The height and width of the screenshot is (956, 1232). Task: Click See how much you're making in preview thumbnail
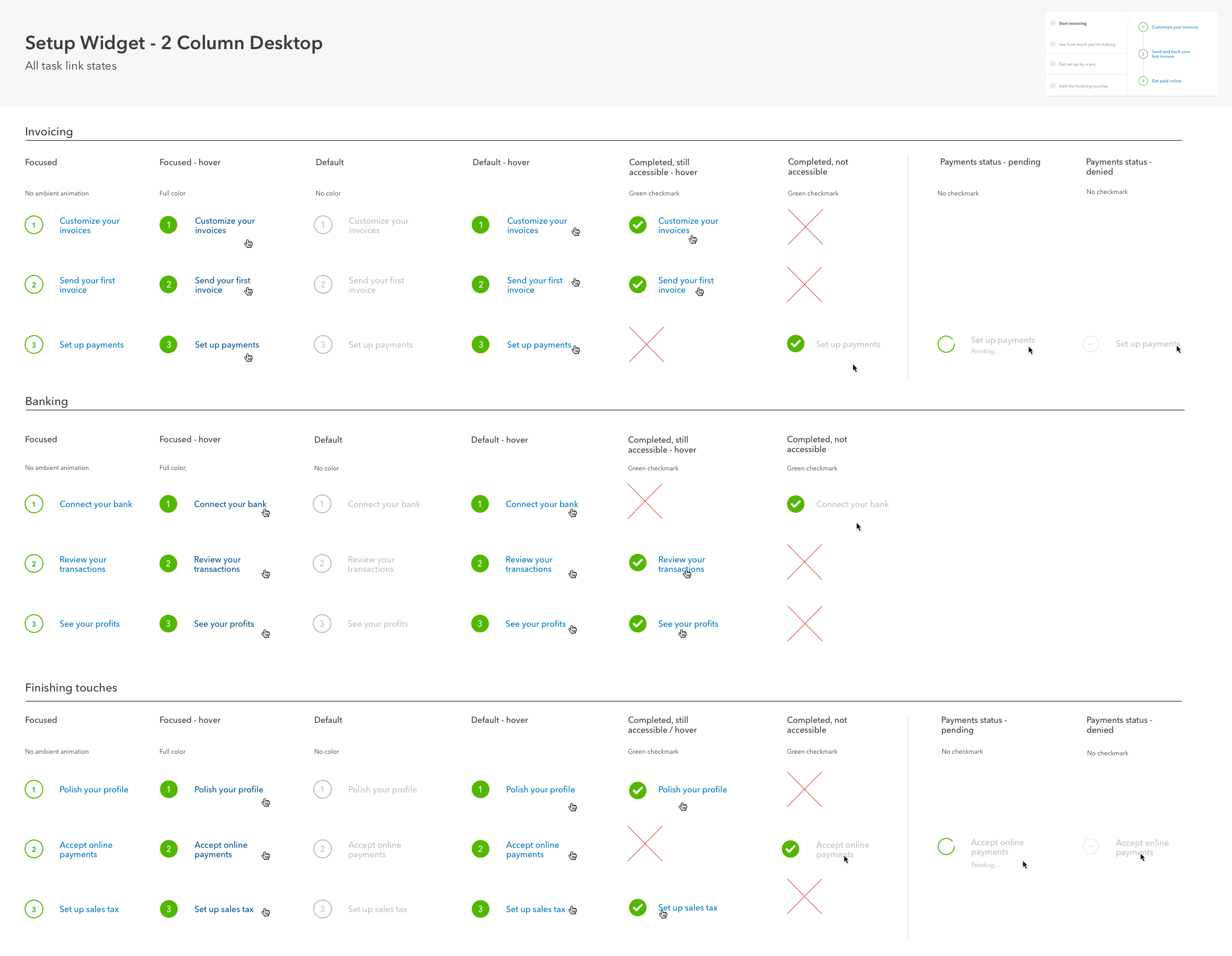(x=1087, y=44)
